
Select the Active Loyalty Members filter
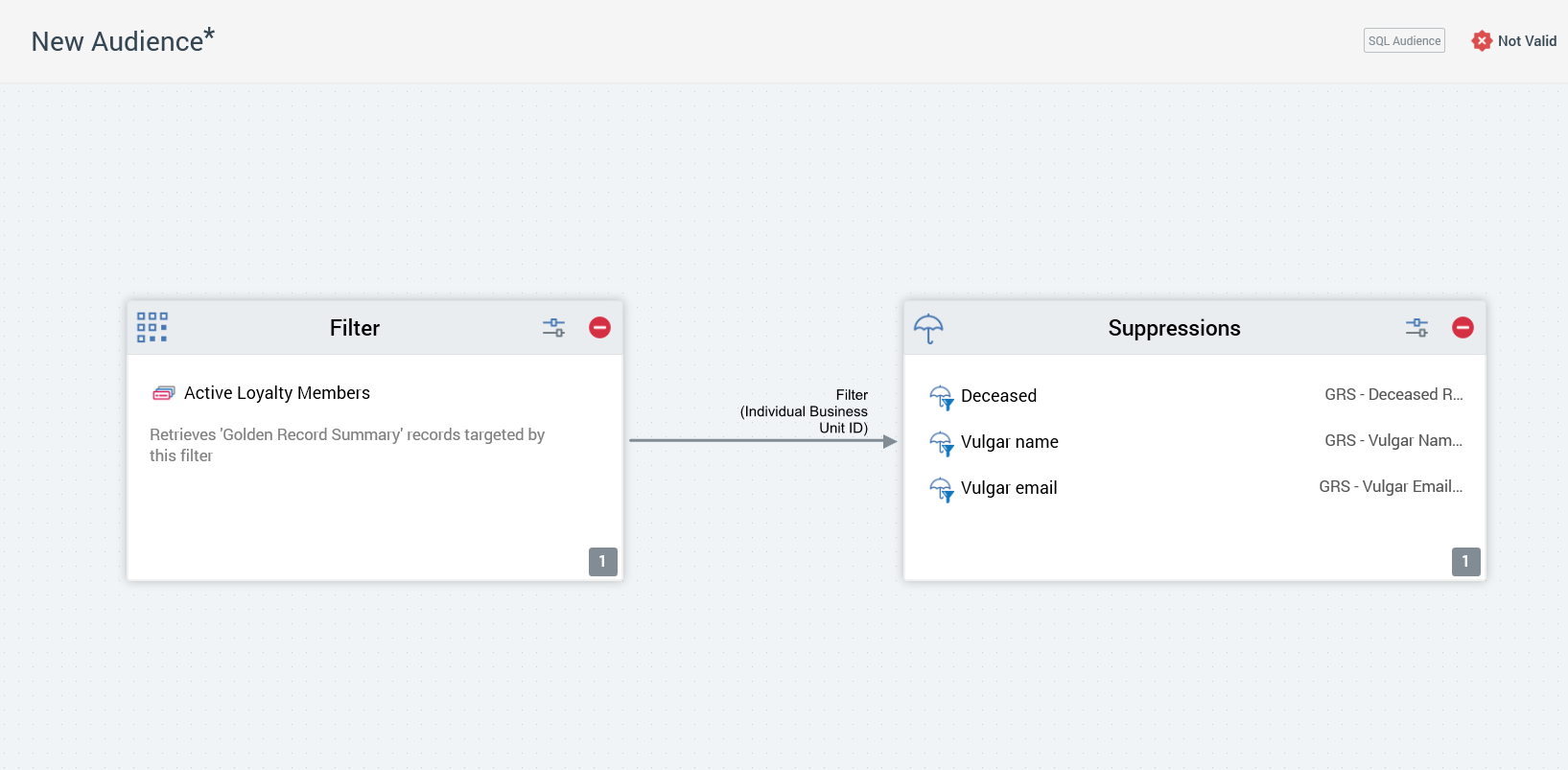277,393
